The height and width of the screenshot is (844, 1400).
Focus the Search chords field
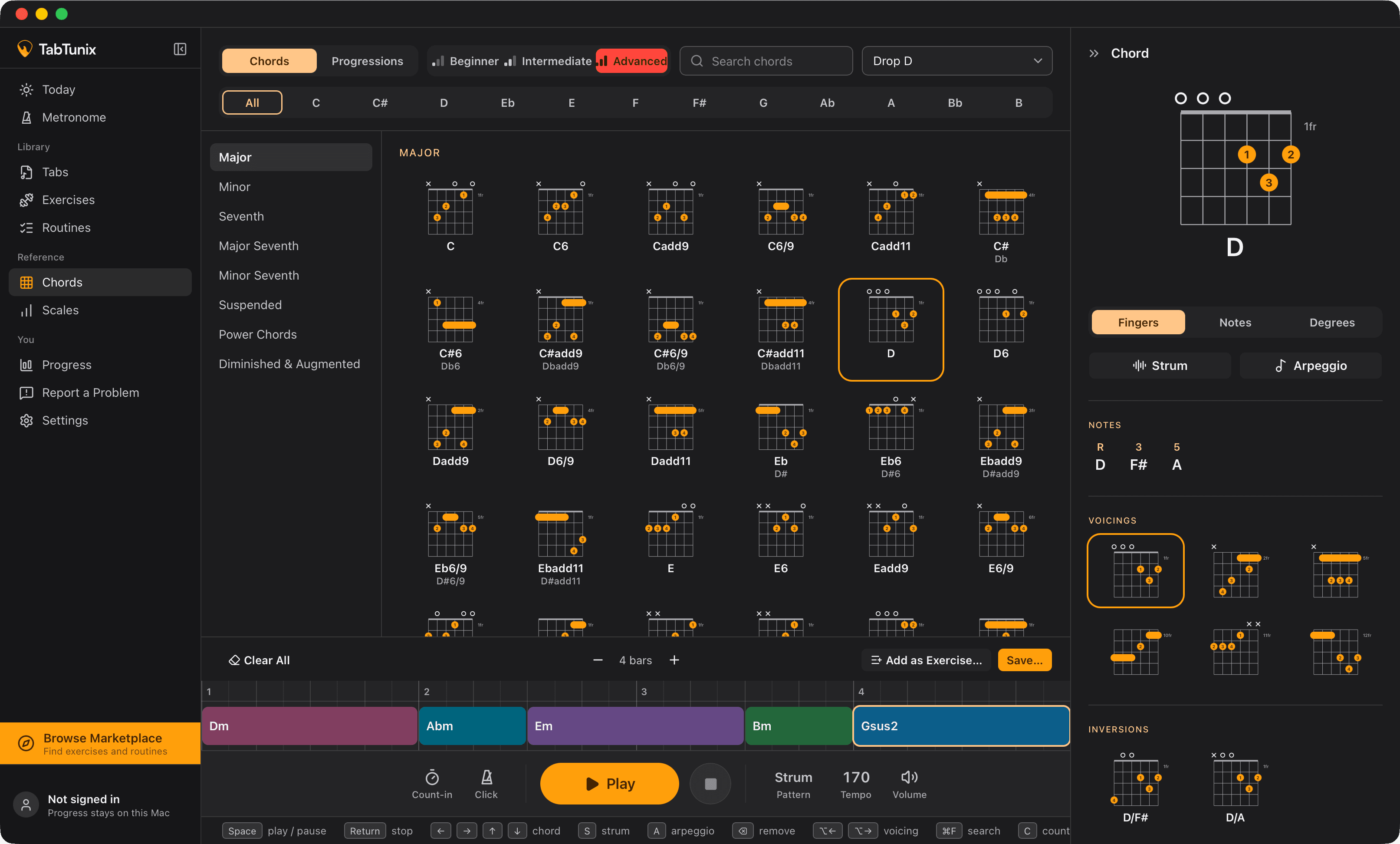click(766, 61)
